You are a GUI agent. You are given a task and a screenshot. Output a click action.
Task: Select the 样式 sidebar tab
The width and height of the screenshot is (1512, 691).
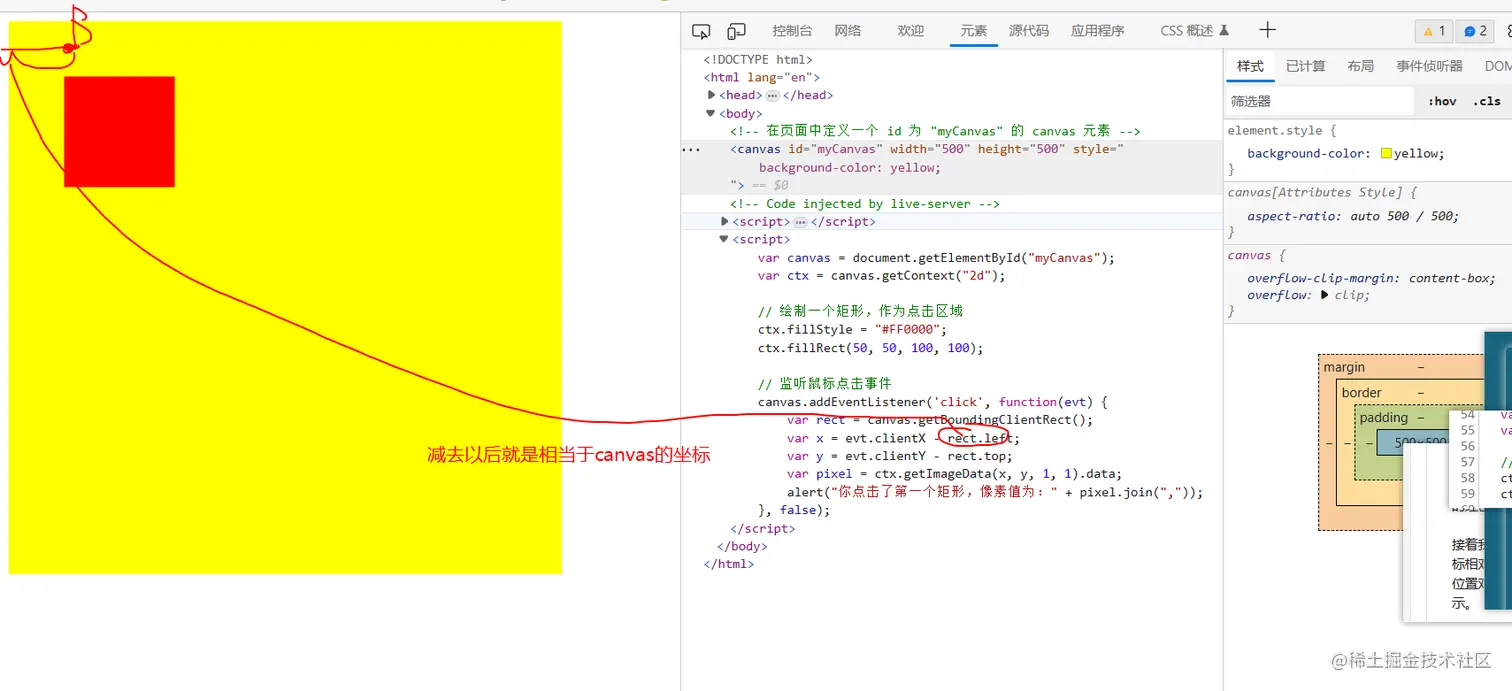1250,66
